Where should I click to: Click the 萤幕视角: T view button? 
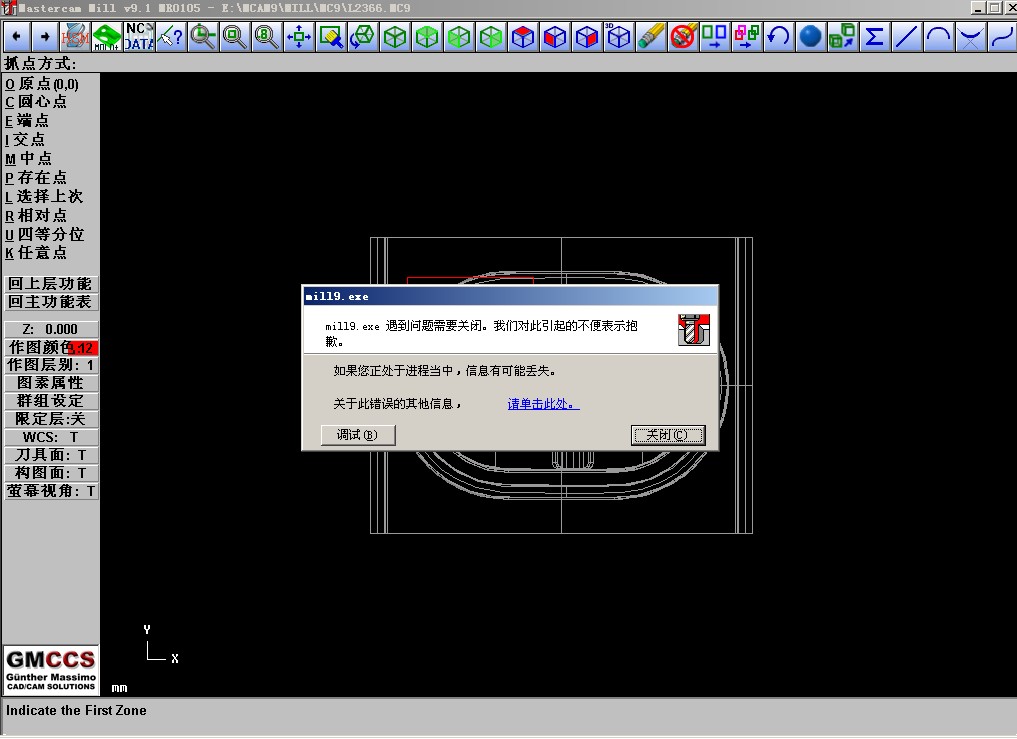pos(51,491)
